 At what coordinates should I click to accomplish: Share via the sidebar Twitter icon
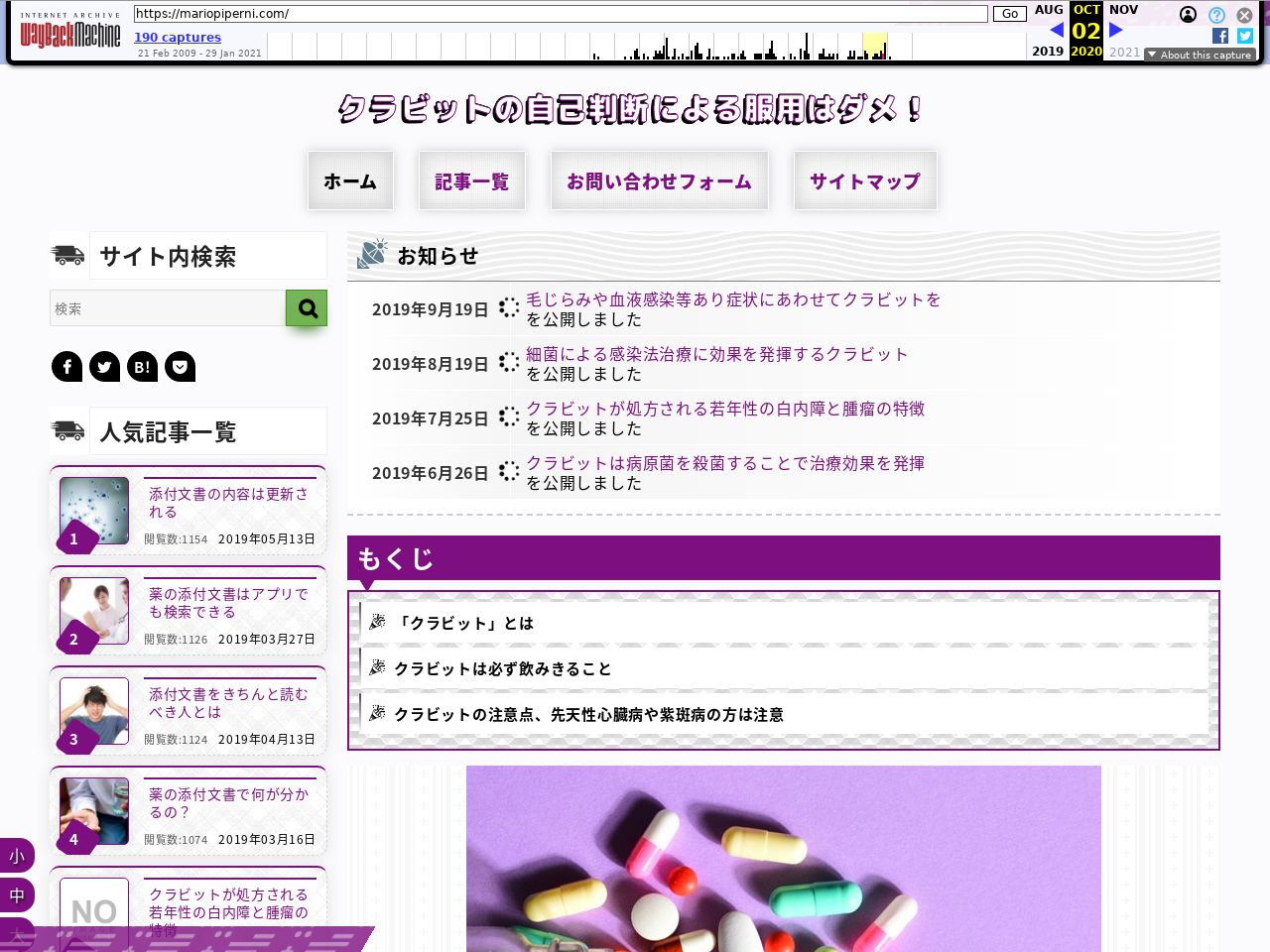(104, 367)
